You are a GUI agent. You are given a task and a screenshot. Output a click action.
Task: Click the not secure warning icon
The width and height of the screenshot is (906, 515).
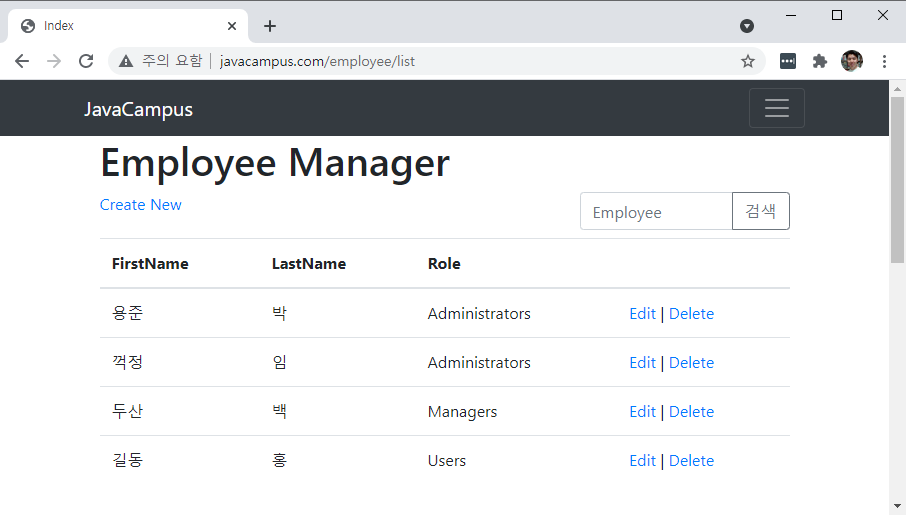126,61
